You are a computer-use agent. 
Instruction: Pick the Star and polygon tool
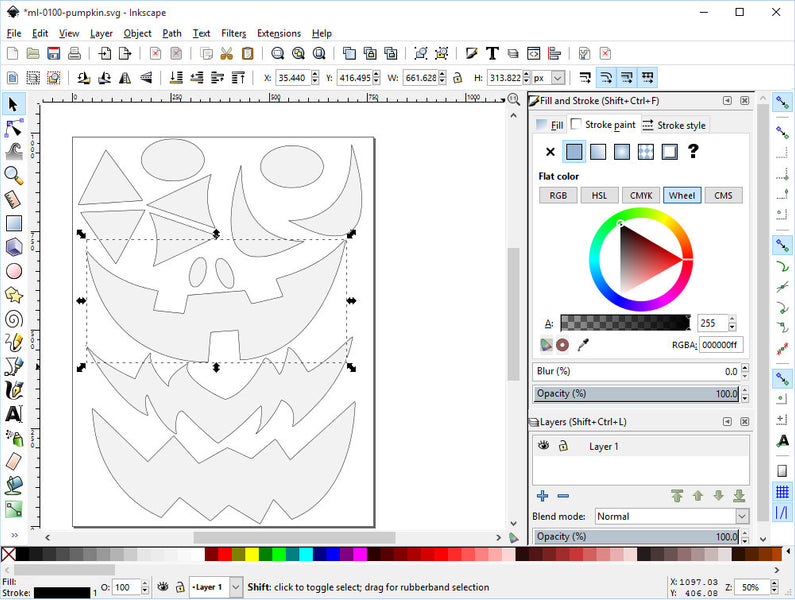click(14, 295)
